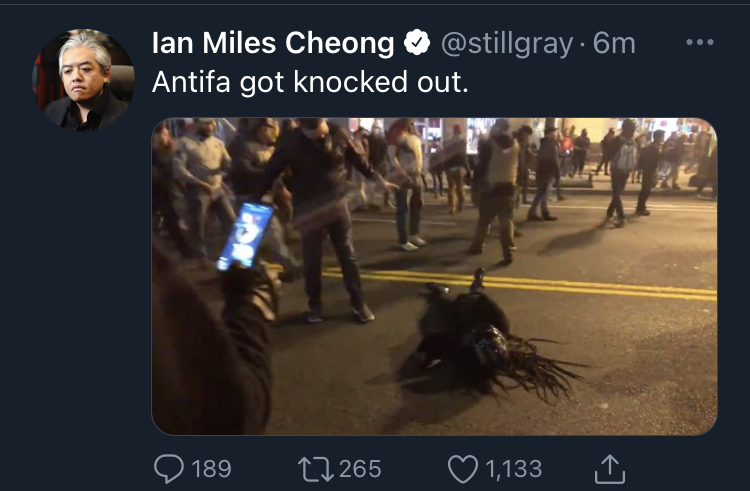Viewport: 750px width, 491px height.
Task: Click the reply speech bubble icon
Action: (x=169, y=468)
